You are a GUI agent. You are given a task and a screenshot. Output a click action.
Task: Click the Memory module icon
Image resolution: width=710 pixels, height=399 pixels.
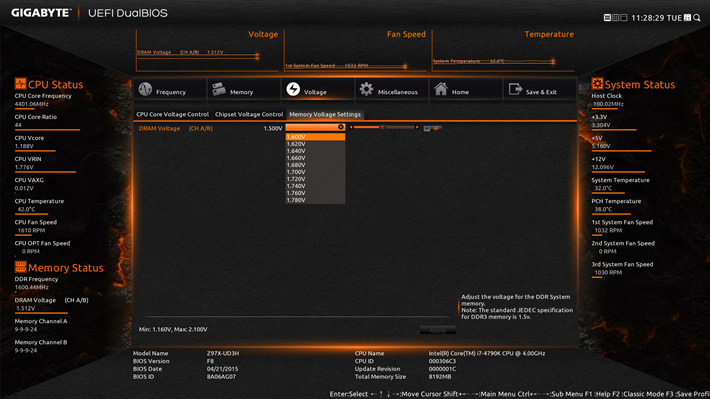point(219,89)
